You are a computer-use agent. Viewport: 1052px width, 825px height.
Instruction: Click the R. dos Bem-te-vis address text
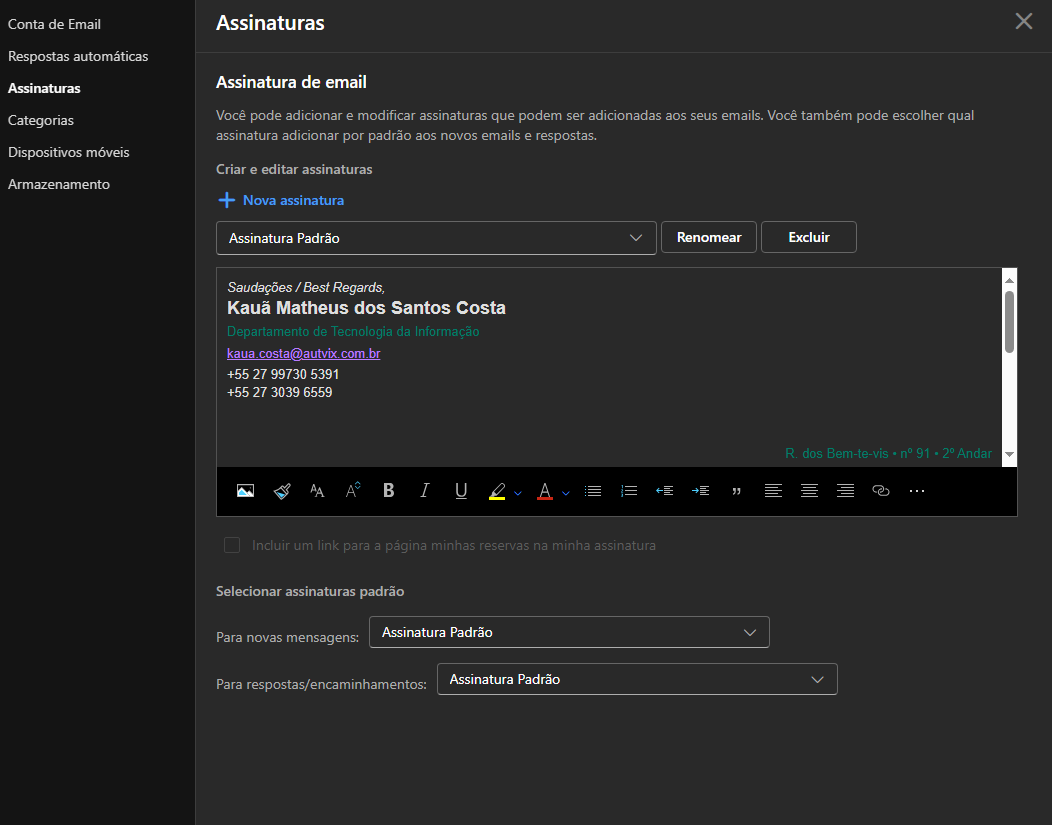click(x=888, y=454)
